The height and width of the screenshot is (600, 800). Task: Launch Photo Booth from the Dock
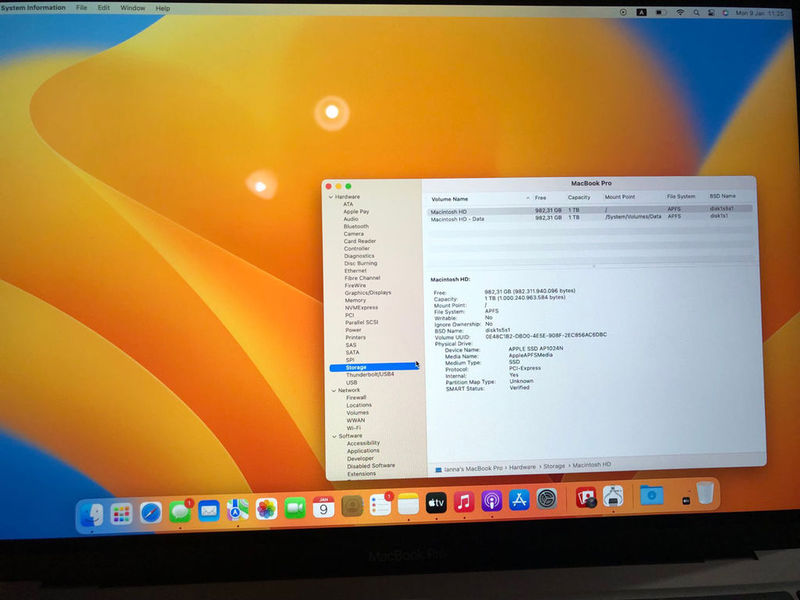click(586, 497)
